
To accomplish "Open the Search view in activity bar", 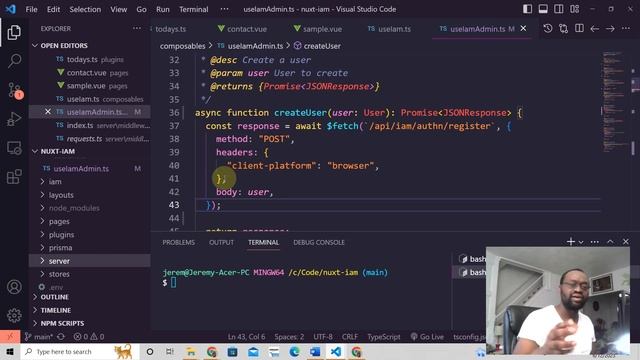I will pos(14,61).
